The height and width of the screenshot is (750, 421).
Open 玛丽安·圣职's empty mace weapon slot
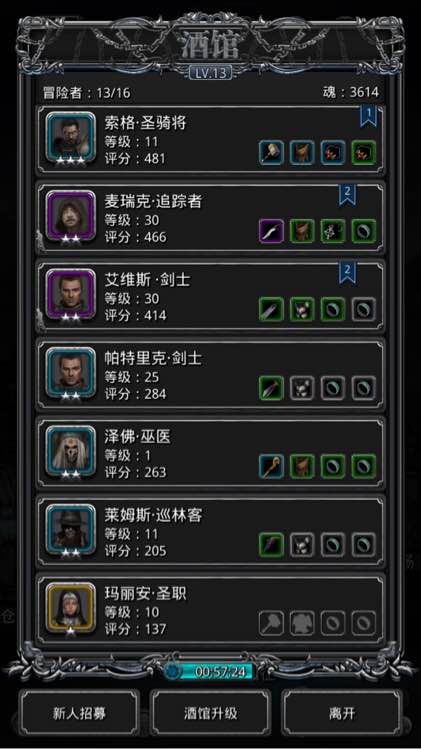pos(271,623)
